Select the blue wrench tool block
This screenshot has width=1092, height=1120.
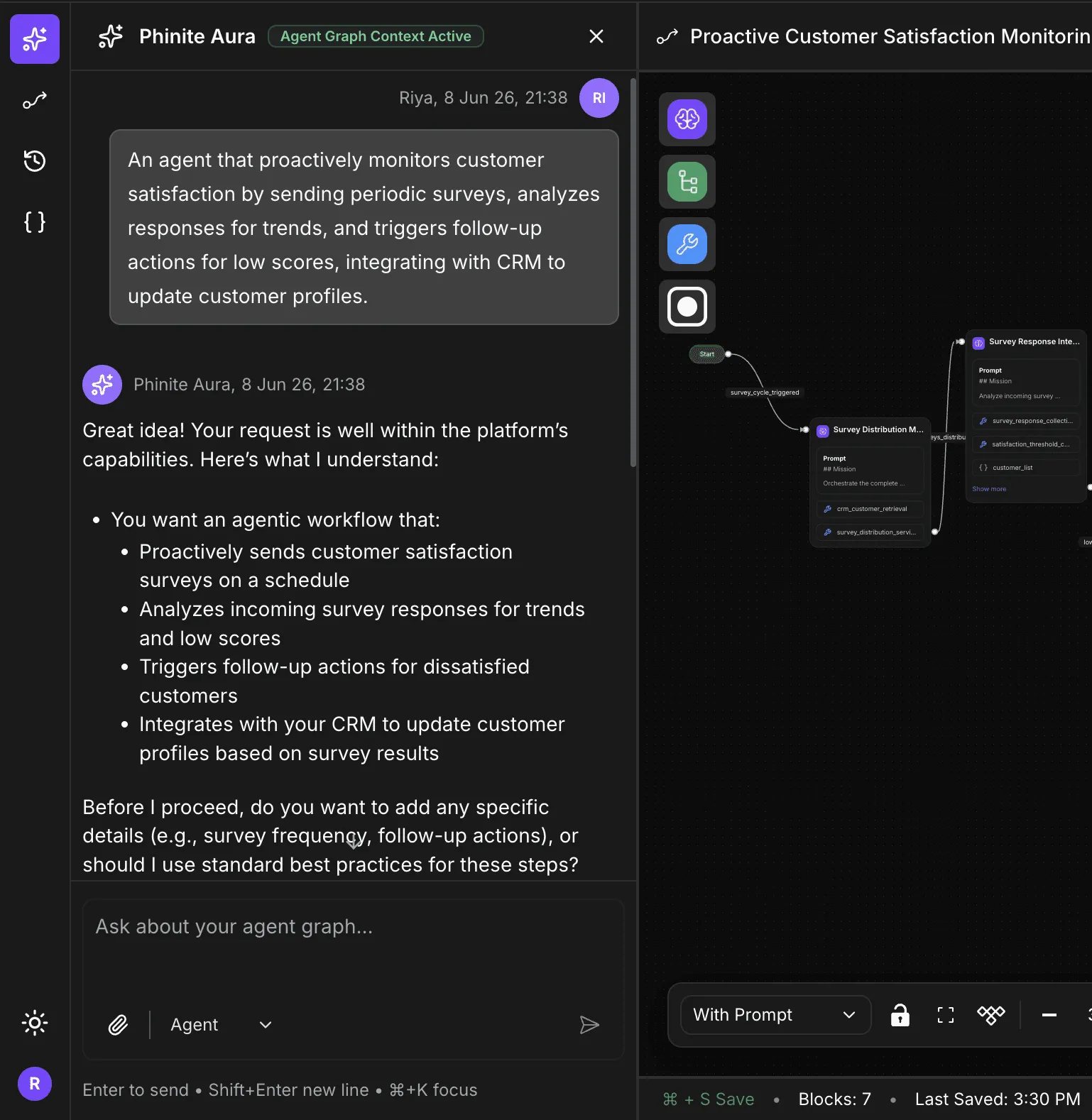[x=687, y=244]
